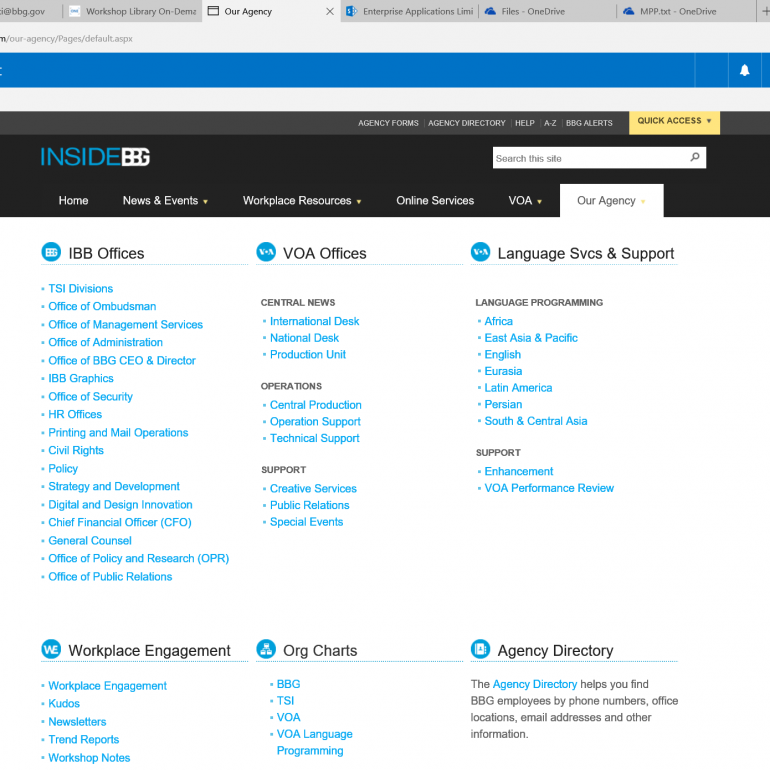Switch to Enterprise Applications tab
770x770 pixels.
pos(410,11)
